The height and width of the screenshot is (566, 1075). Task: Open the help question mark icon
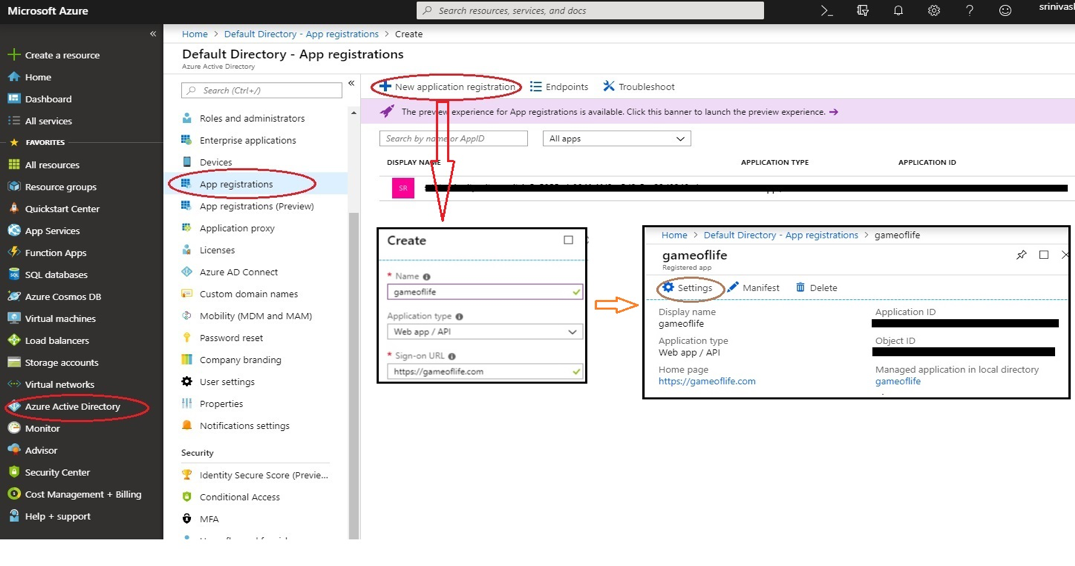pos(969,11)
